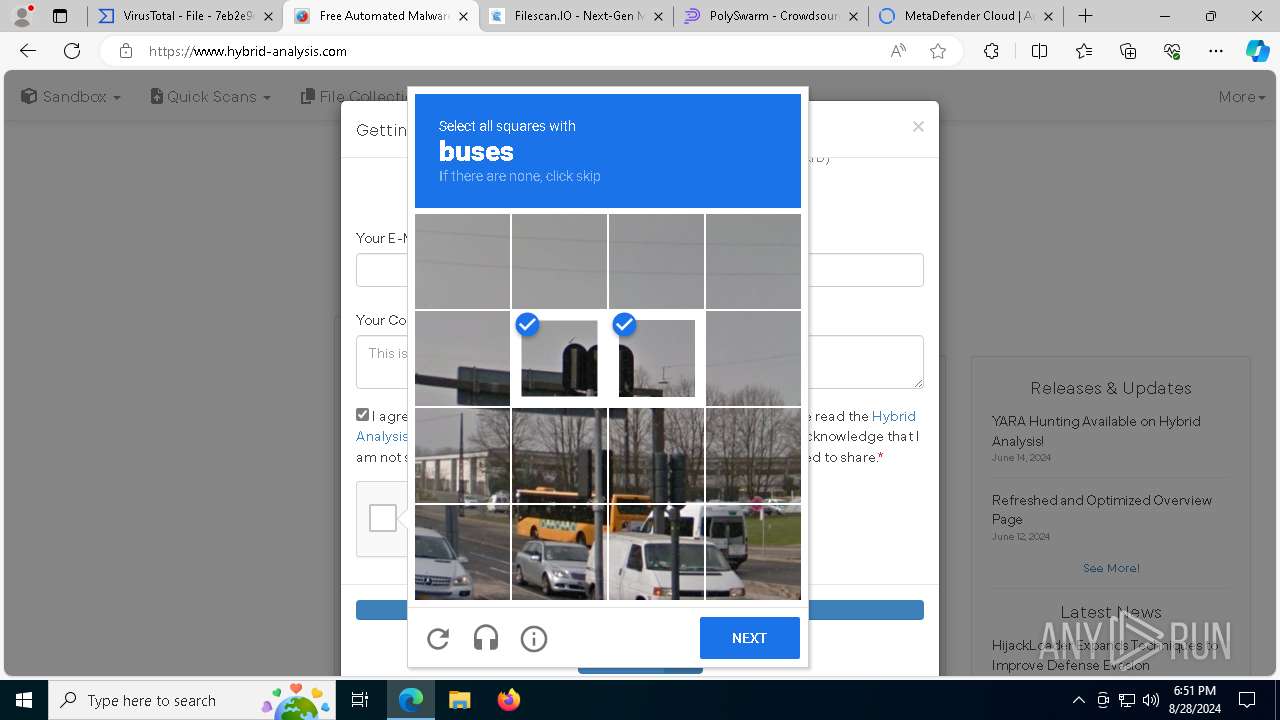Viewport: 1280px width, 720px height.
Task: Open HijackLoader news article link
Action: pos(1105,655)
